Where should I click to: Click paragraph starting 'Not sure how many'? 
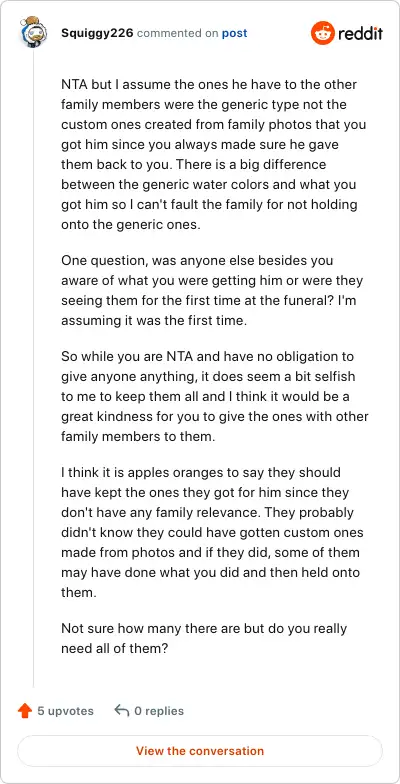click(x=204, y=638)
